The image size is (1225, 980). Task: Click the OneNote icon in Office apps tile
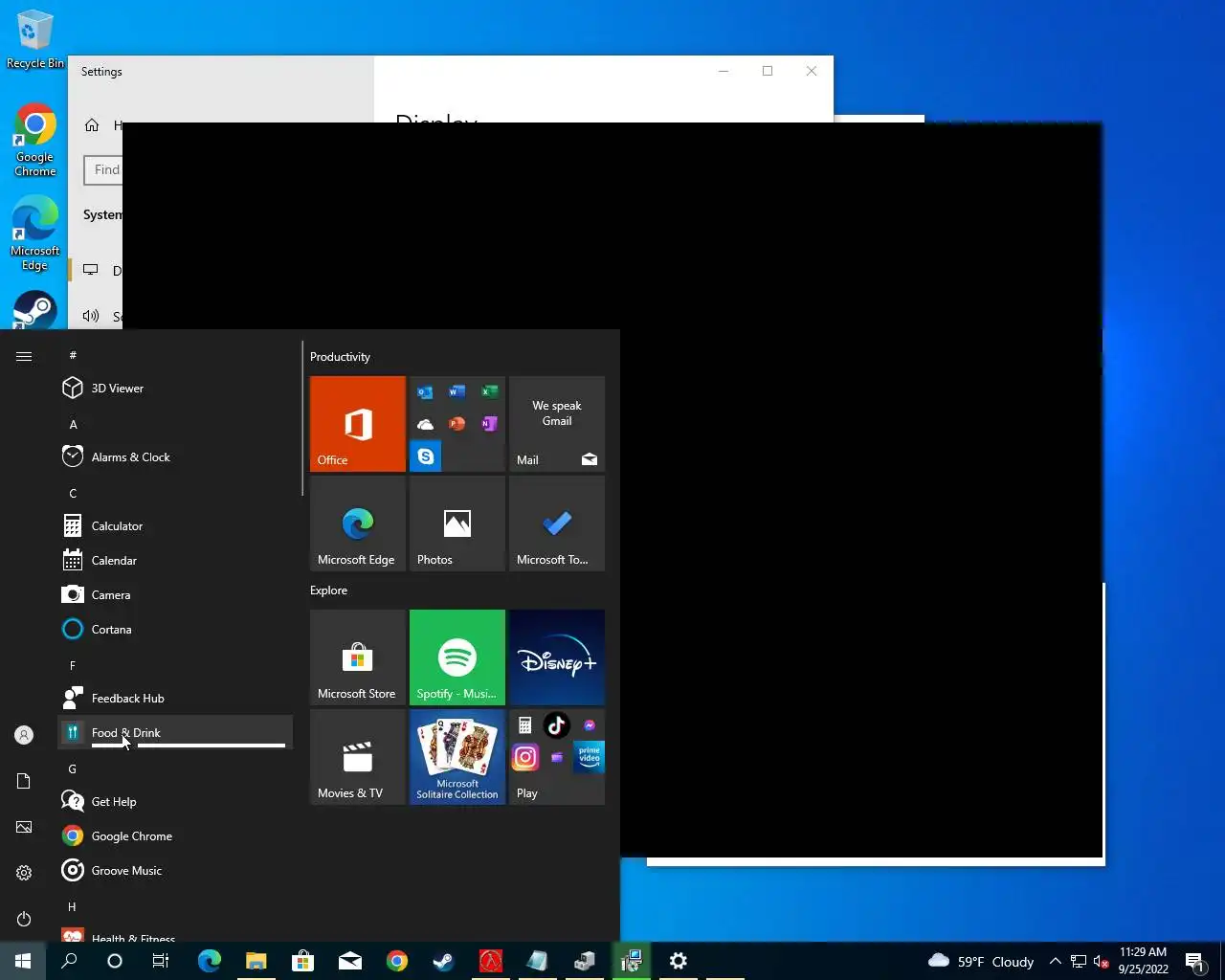489,424
